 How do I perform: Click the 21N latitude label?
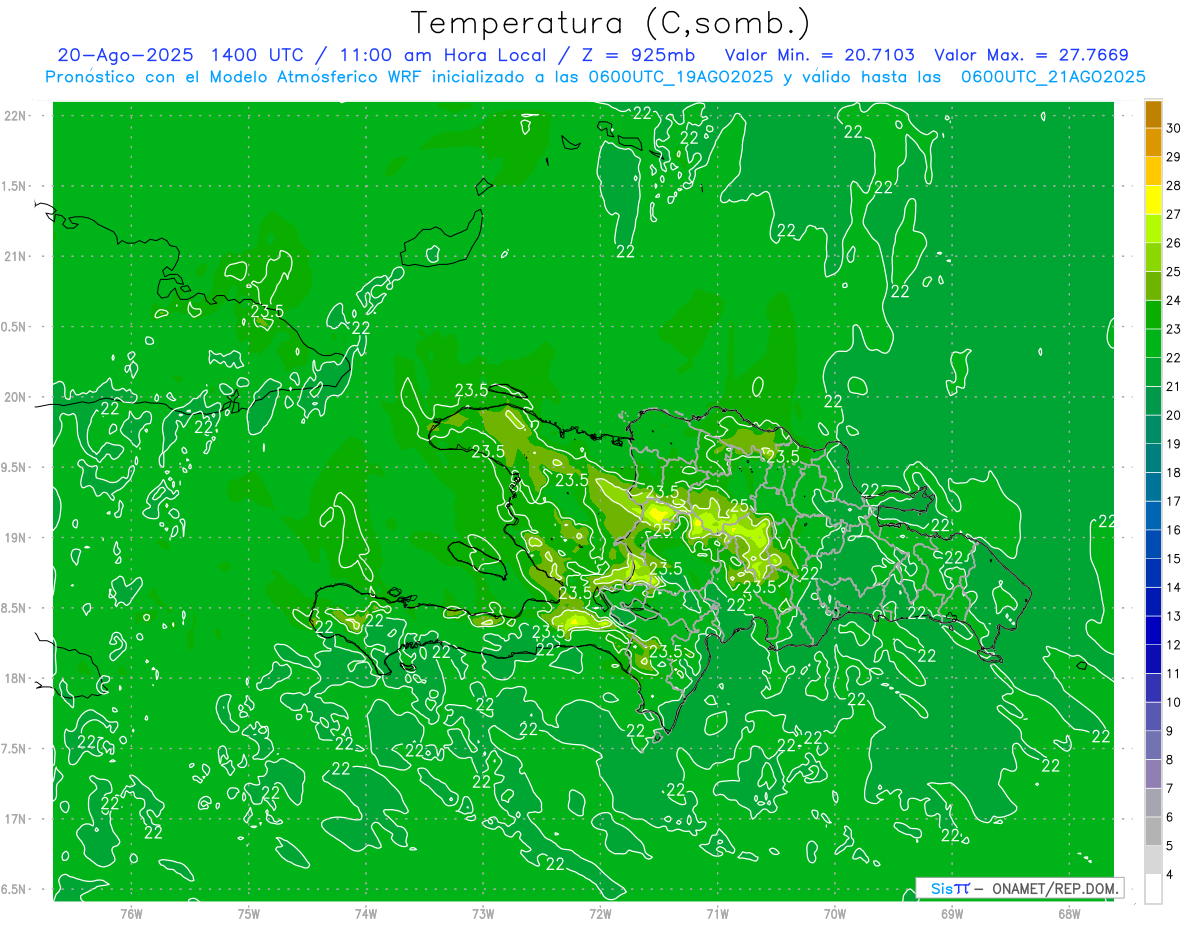pos(14,257)
